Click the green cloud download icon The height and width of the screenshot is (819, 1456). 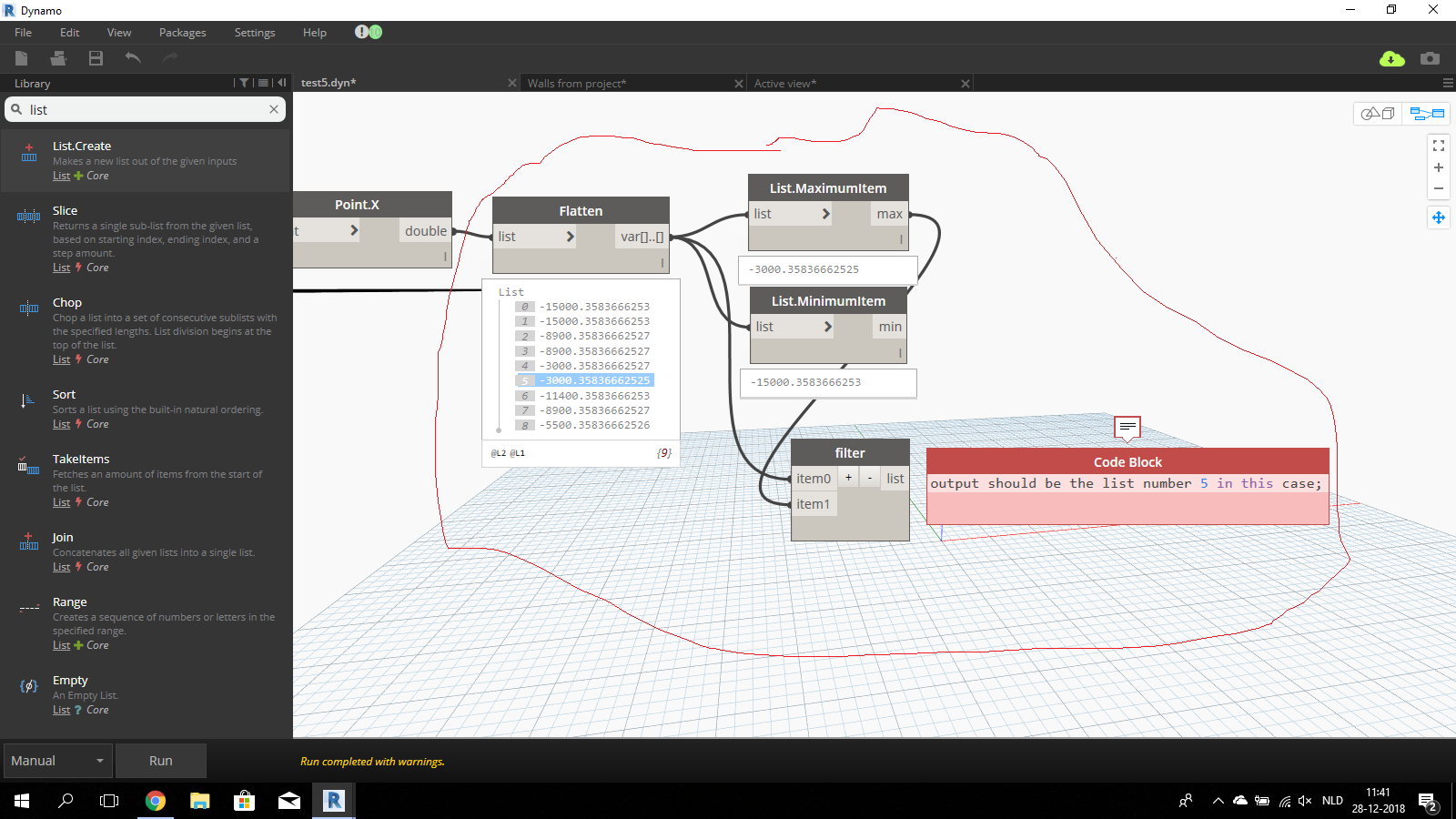tap(1392, 59)
